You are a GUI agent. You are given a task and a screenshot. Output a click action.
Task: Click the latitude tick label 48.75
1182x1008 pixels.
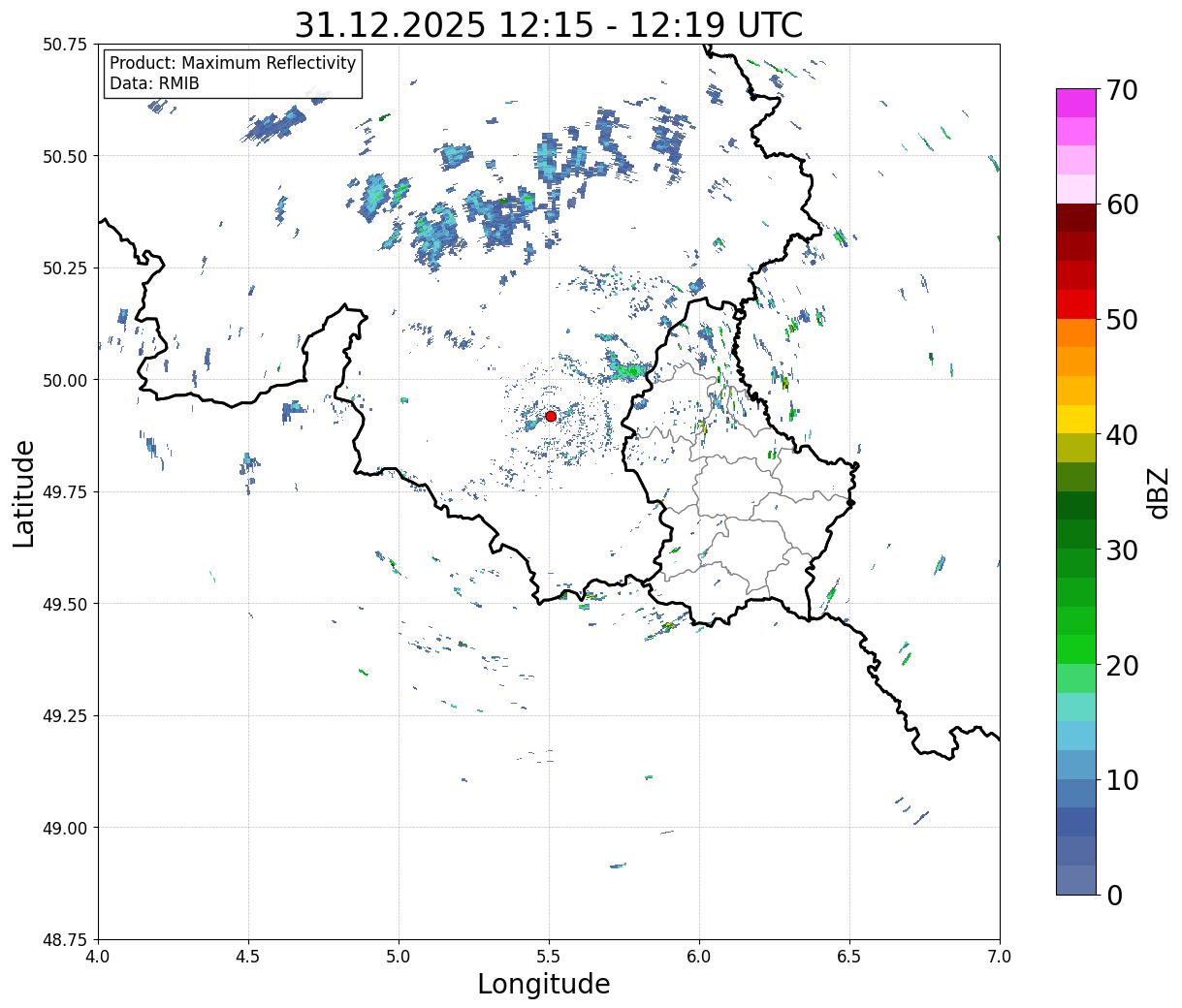pos(65,940)
